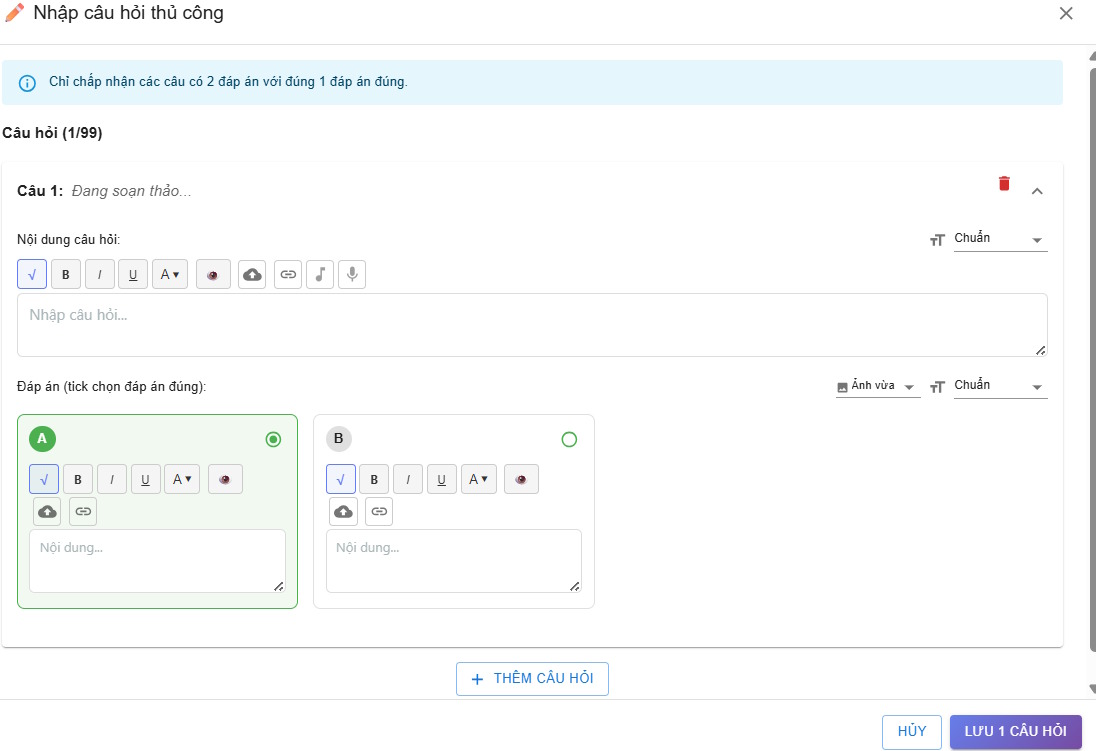The height and width of the screenshot is (751, 1096).
Task: Click the 'LƯU 1 CÂU HỎI' button
Action: [1015, 731]
